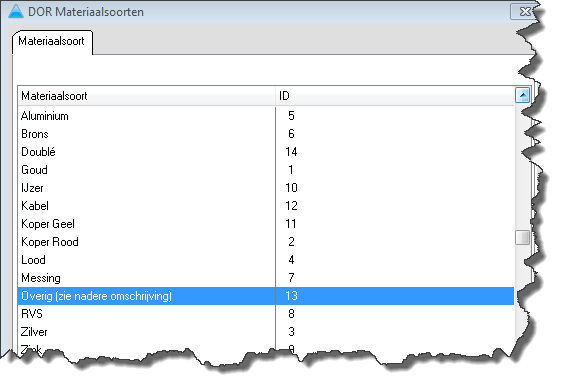
Task: Sort by the Materiaalsoort column header
Action: [x=146, y=96]
